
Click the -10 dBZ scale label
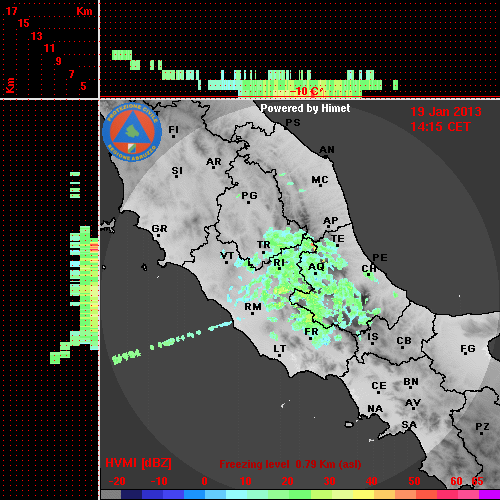pos(159,481)
